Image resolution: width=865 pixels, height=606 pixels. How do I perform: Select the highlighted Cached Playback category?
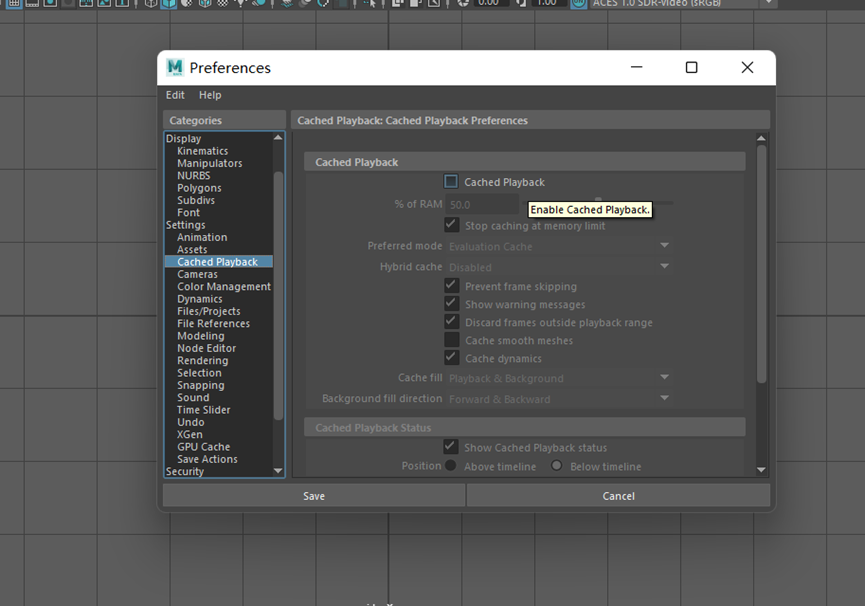point(218,262)
